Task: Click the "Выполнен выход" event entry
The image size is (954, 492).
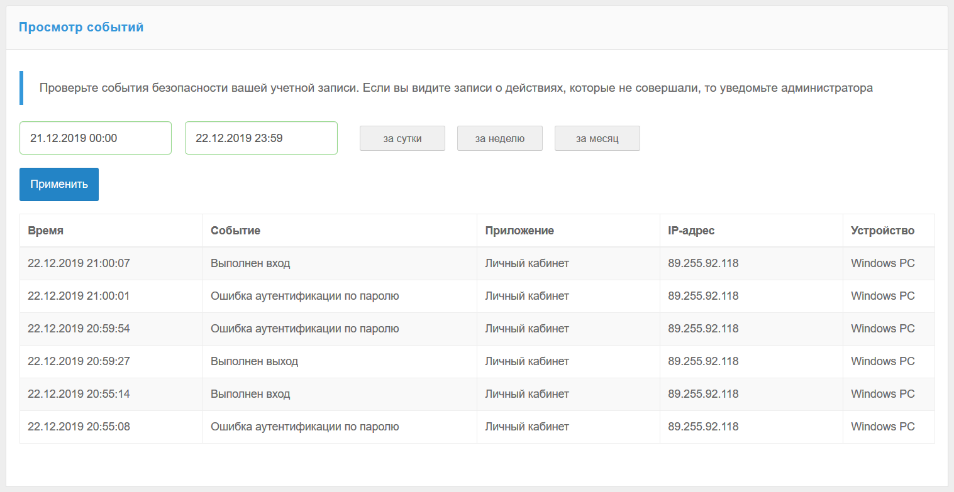Action: tap(254, 361)
